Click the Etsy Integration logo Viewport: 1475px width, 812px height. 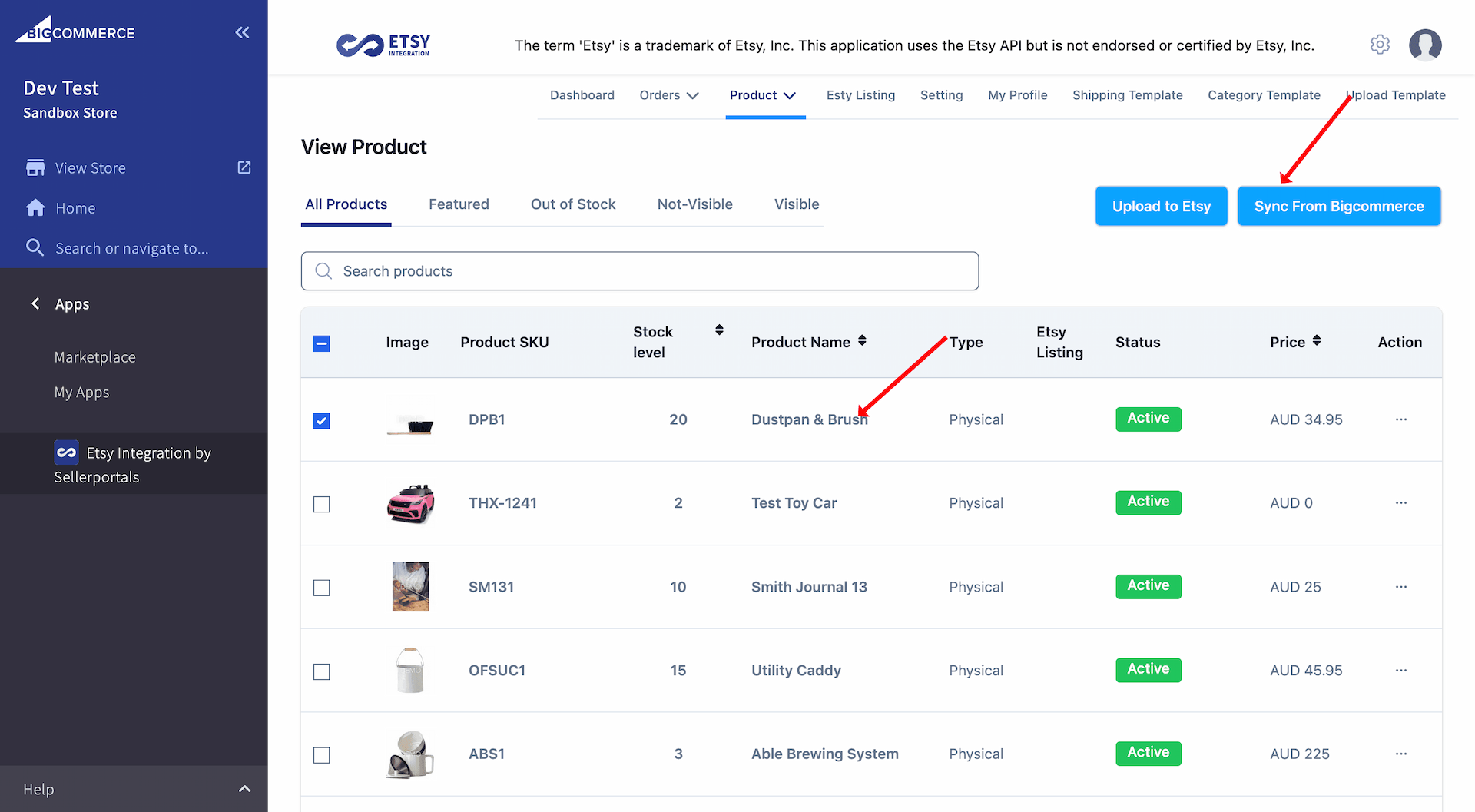click(383, 45)
